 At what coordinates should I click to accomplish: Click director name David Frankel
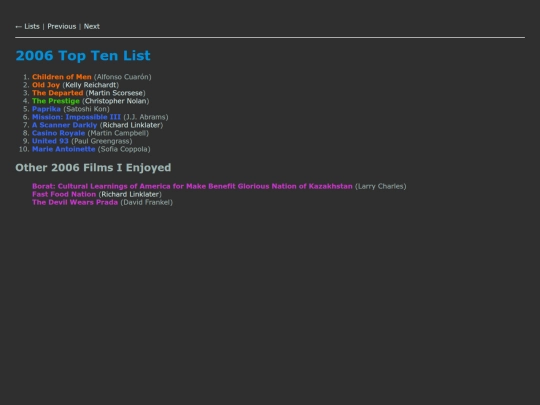click(x=147, y=202)
